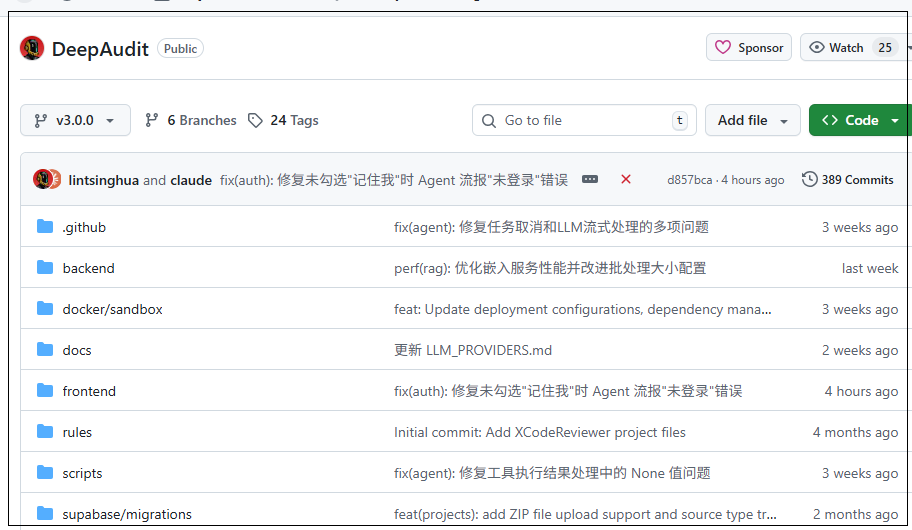912x530 pixels.
Task: Expand the Add file dropdown
Action: point(753,120)
